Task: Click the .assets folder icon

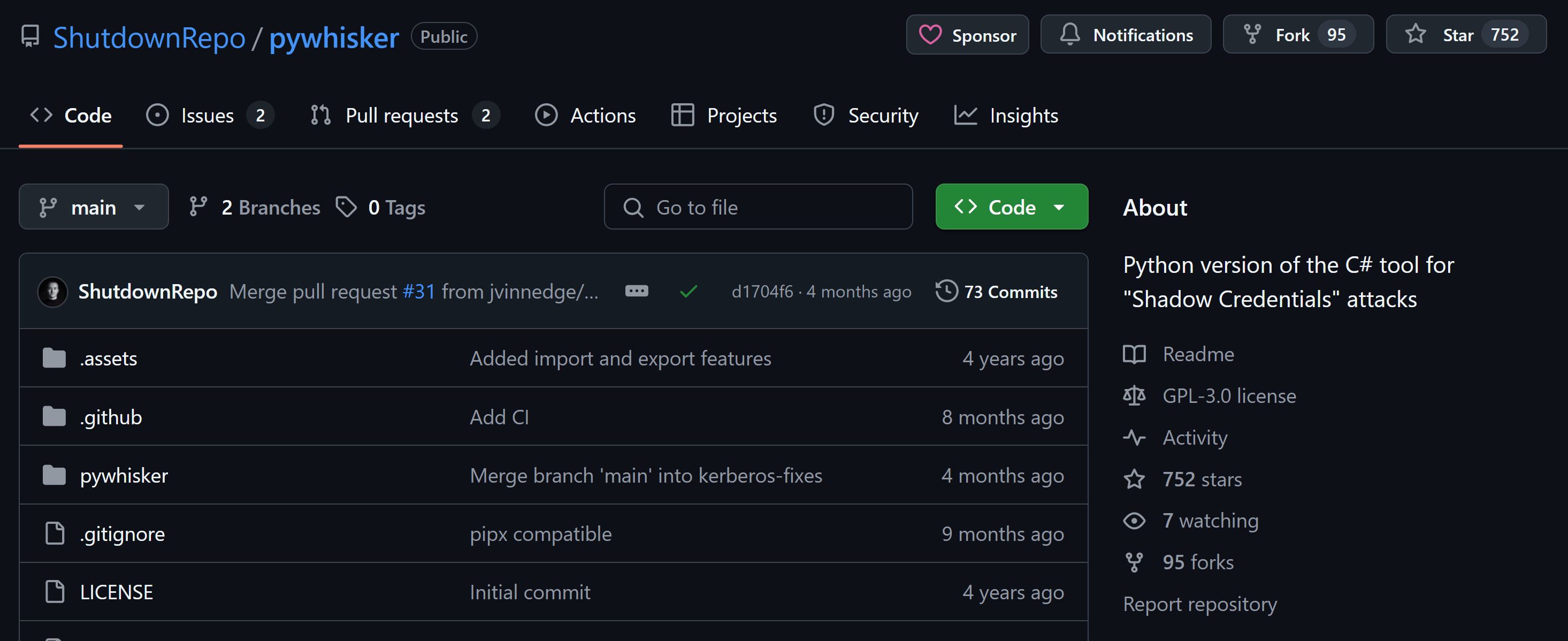Action: [54, 358]
